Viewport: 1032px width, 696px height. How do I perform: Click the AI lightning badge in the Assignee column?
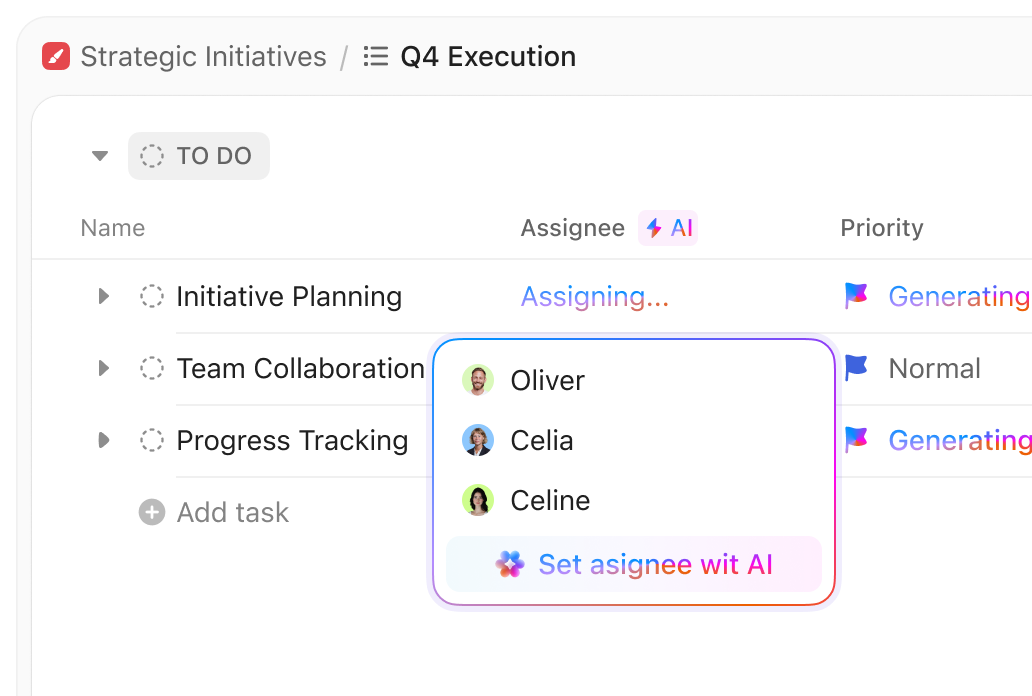point(667,228)
